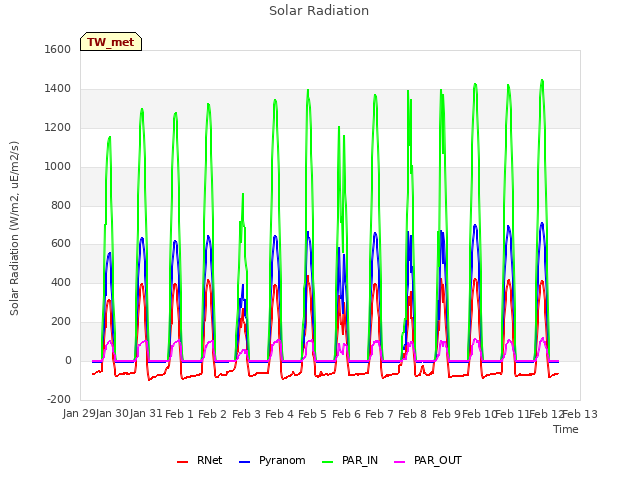Toggle the PAR_OUT legend label
Viewport: 640px width, 480px height.
(x=438, y=460)
